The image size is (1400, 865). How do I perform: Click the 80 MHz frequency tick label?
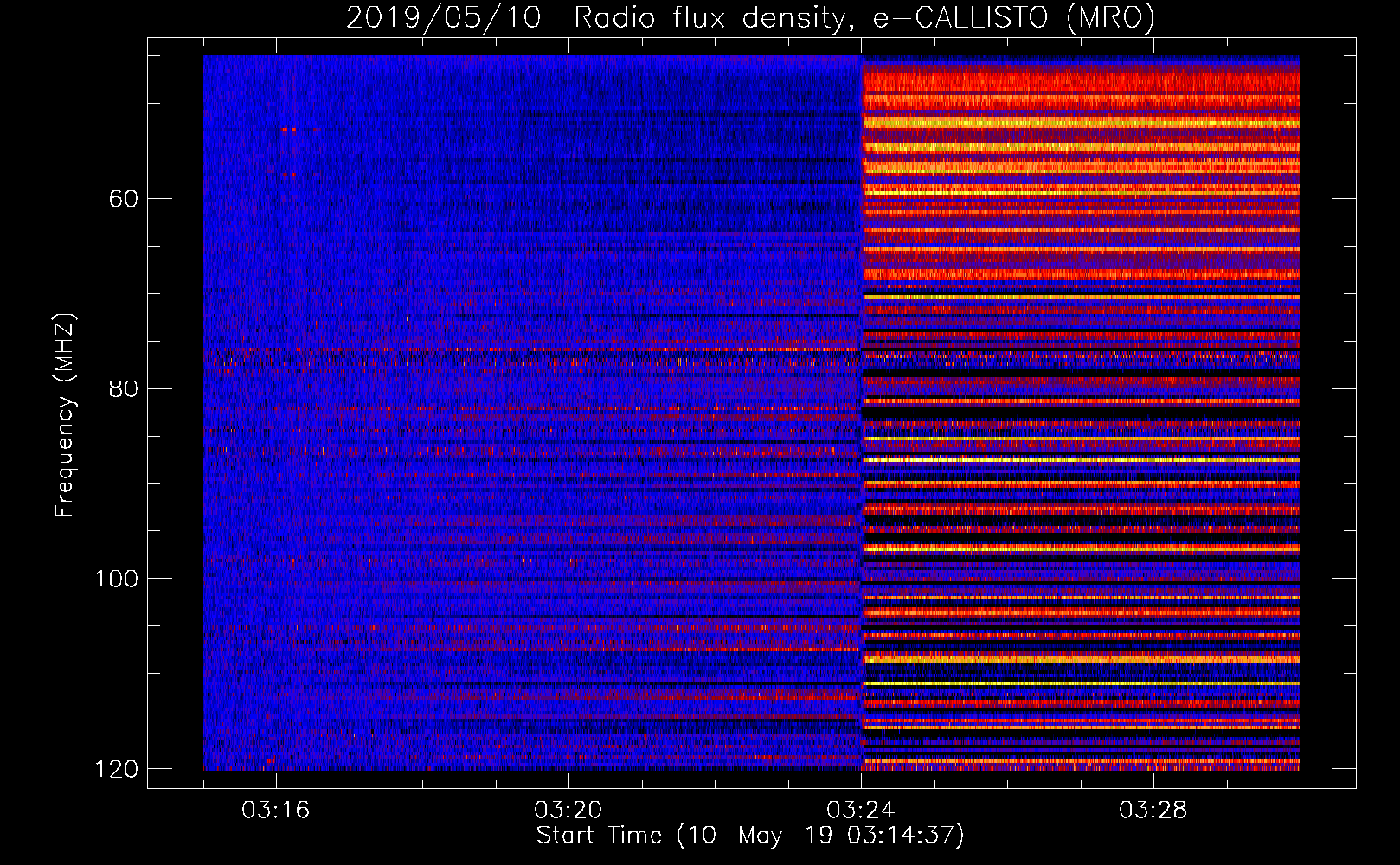tap(124, 388)
